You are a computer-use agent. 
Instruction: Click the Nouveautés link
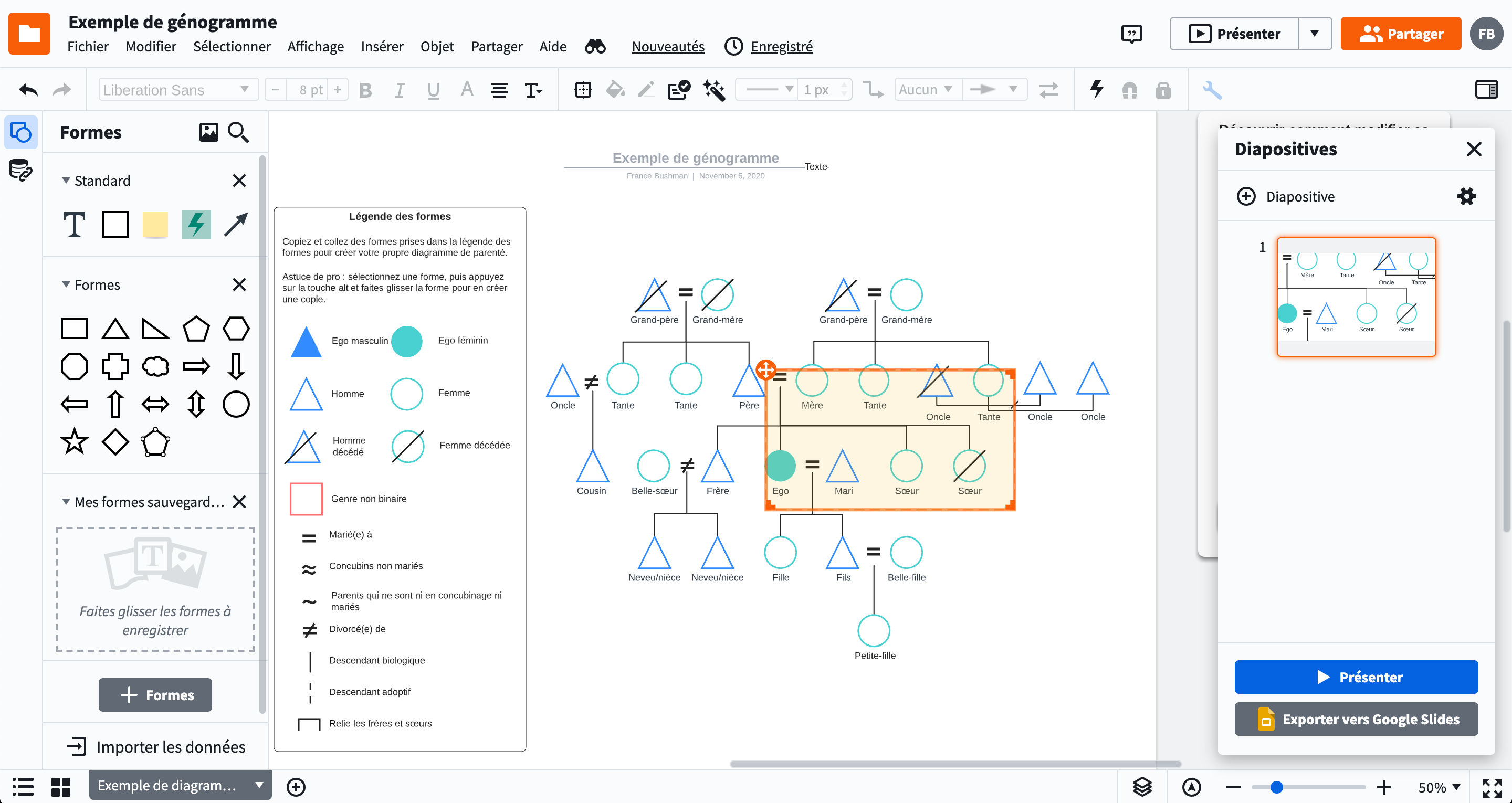pos(668,46)
